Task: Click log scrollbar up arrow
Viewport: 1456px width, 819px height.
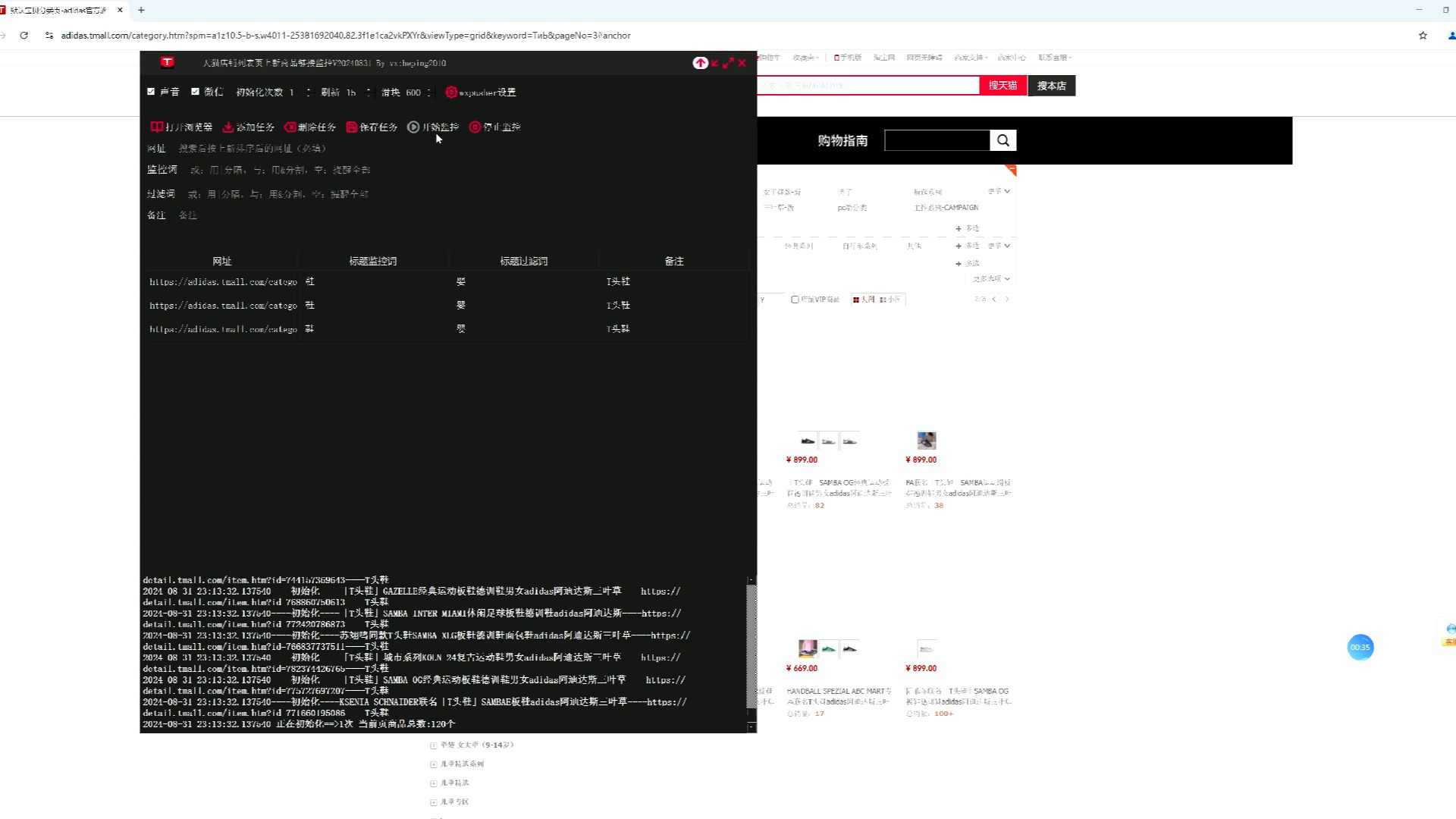Action: (x=752, y=580)
